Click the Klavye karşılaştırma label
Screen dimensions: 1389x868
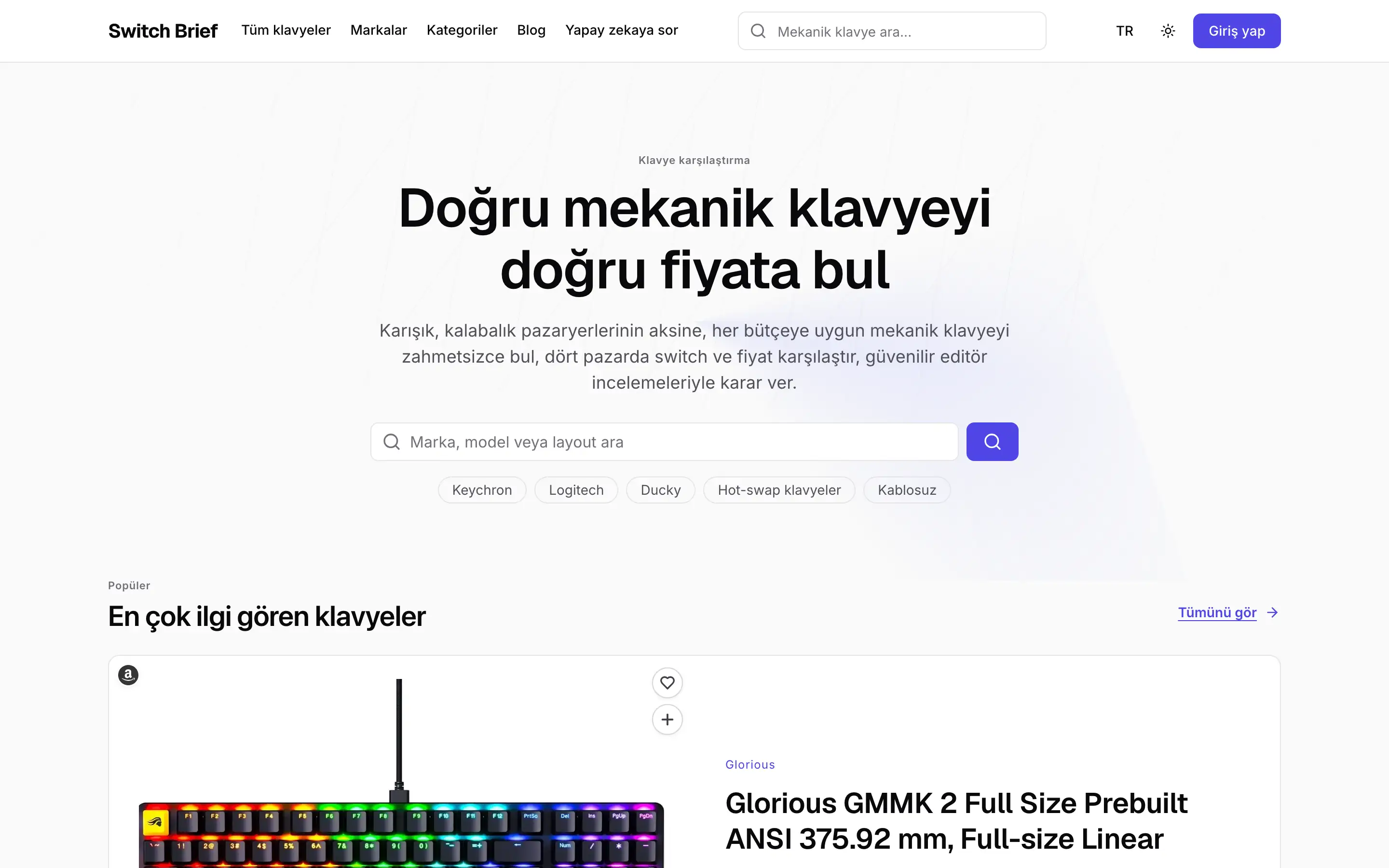(694, 160)
